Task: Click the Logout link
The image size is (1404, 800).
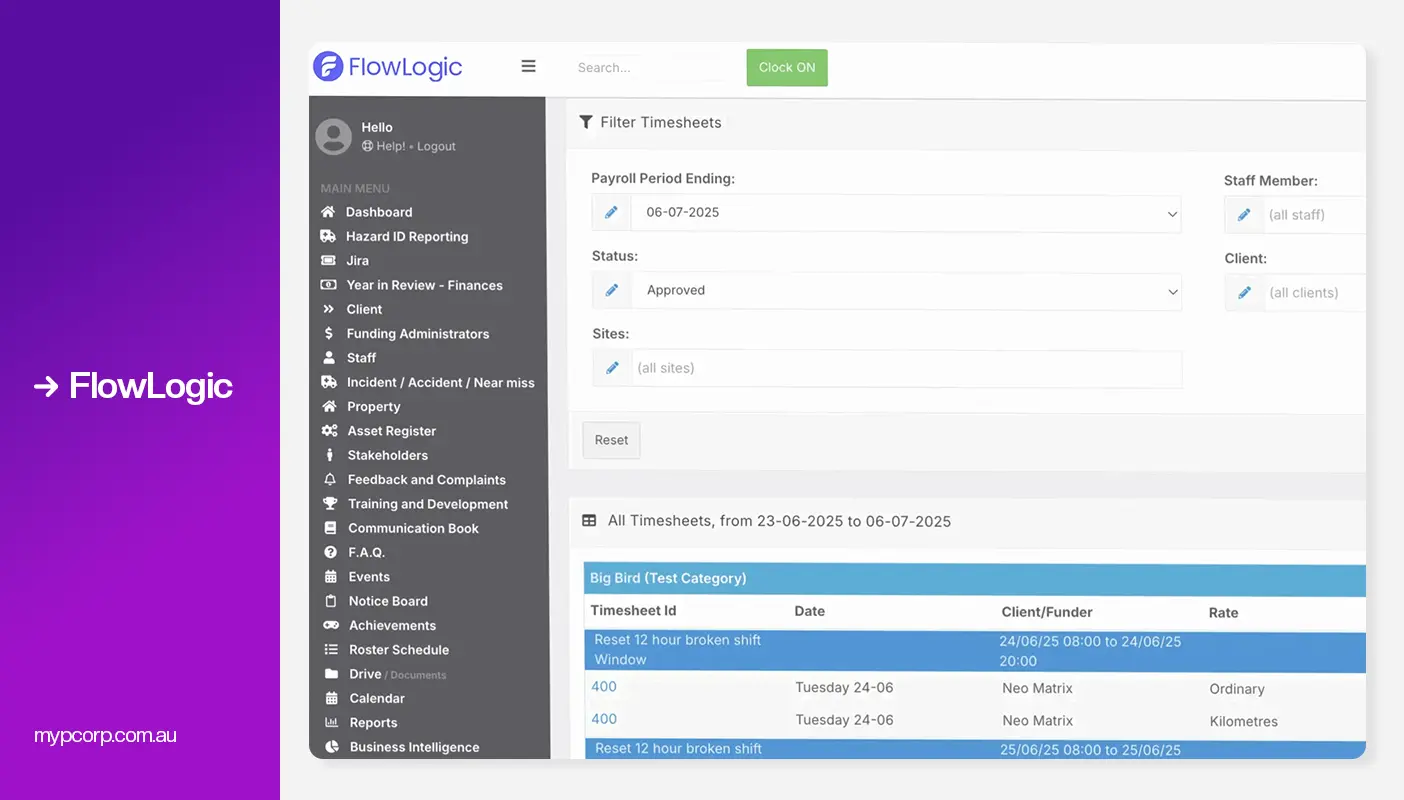Action: [x=436, y=146]
